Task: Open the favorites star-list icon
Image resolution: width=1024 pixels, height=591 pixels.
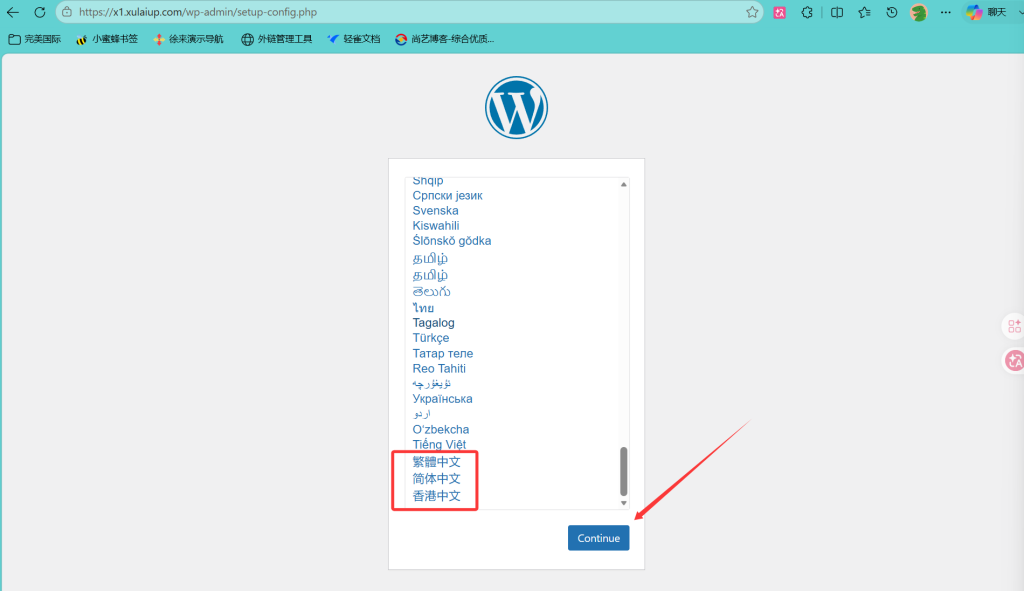Action: click(x=865, y=12)
